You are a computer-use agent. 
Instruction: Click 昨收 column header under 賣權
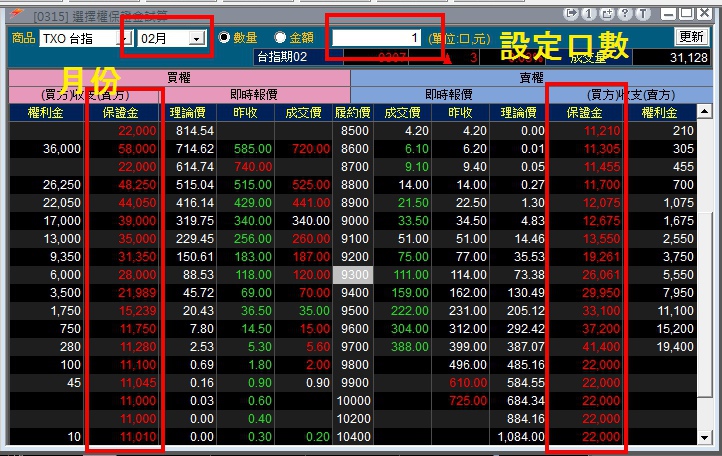click(x=460, y=112)
